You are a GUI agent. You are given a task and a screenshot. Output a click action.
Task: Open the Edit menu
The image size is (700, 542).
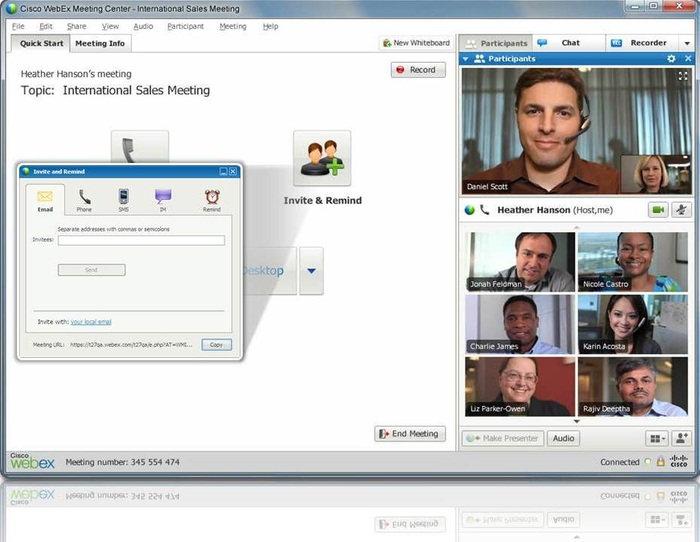click(x=46, y=26)
